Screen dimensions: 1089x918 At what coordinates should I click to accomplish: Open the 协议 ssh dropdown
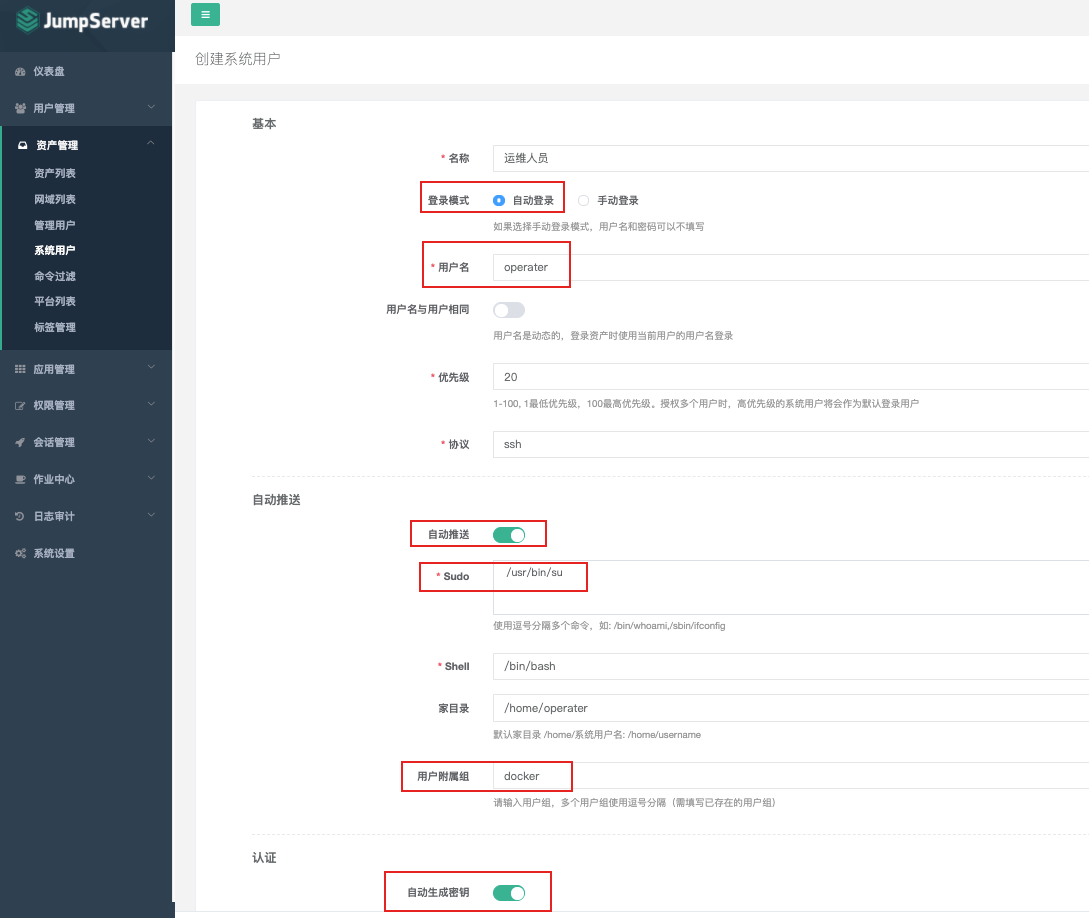(790, 444)
